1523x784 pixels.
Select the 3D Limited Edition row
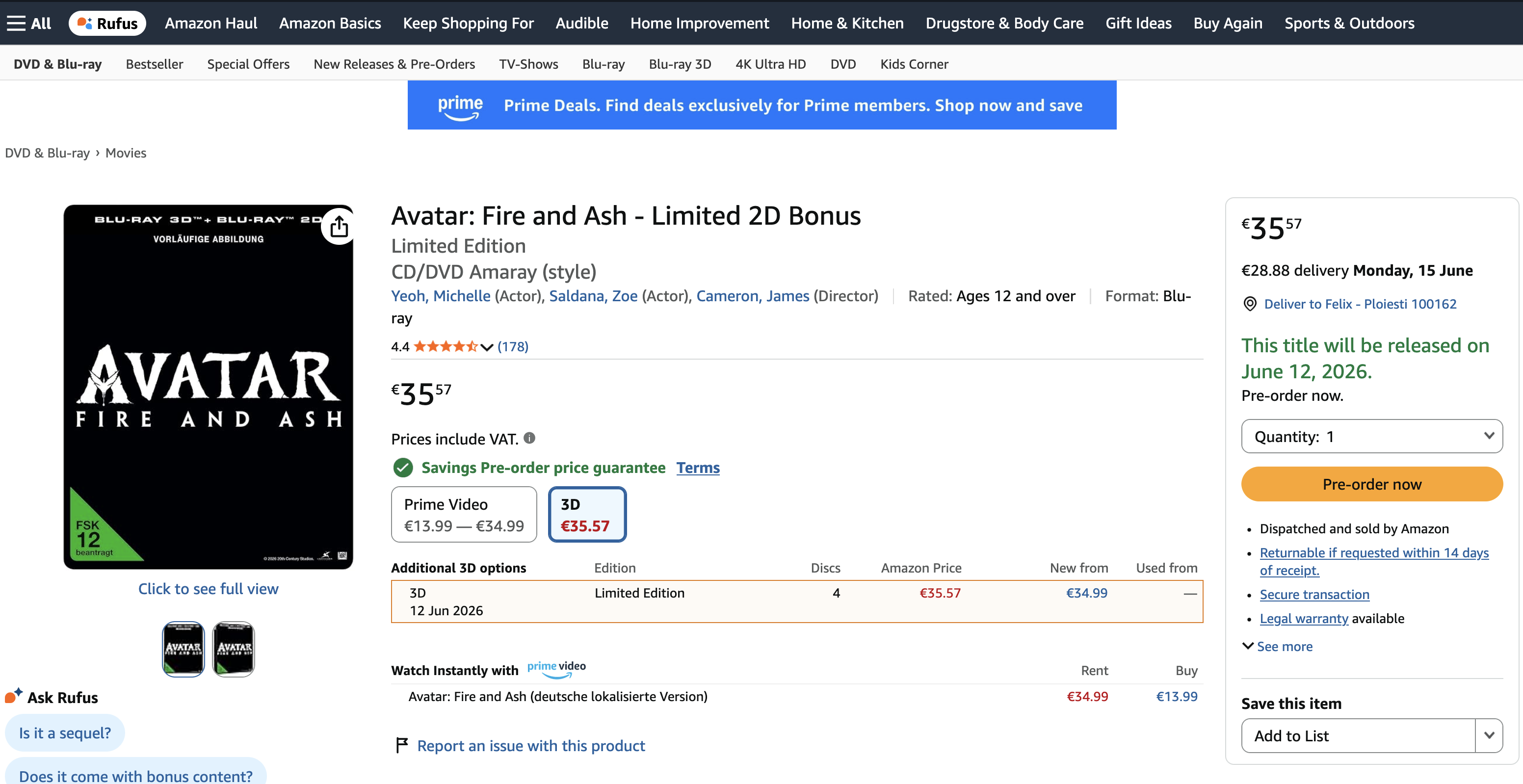[x=797, y=601]
